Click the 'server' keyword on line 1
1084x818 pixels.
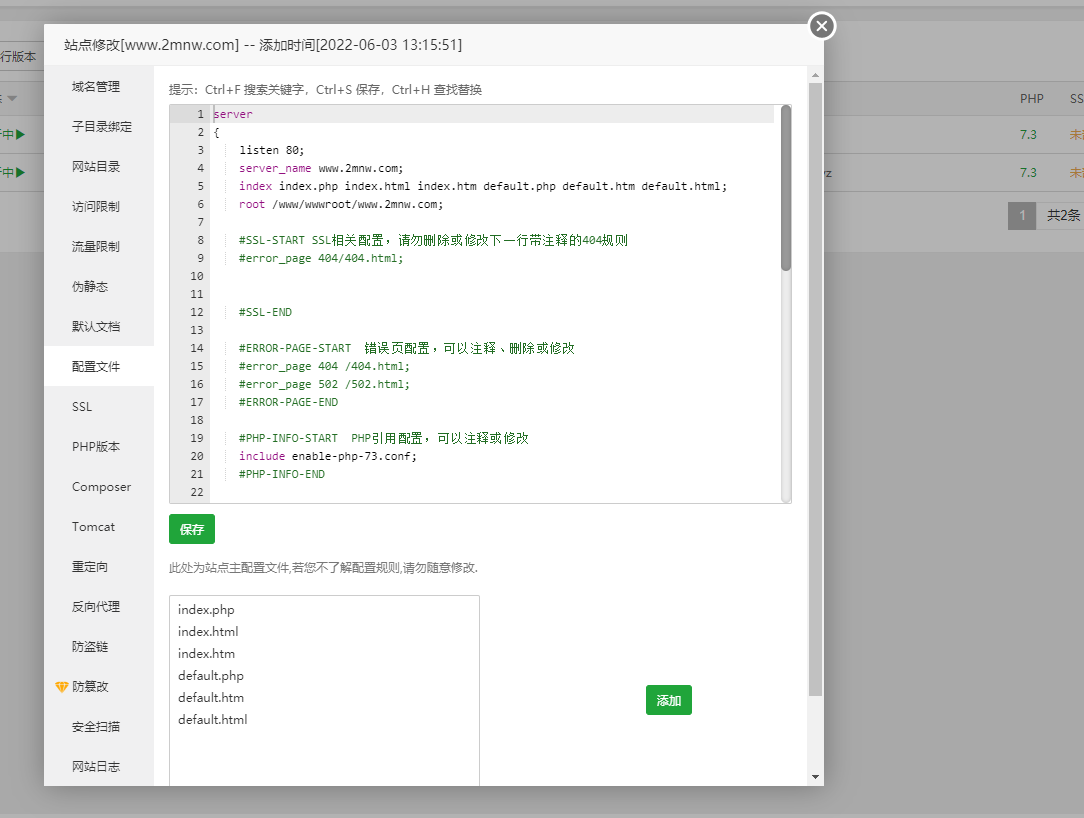233,114
